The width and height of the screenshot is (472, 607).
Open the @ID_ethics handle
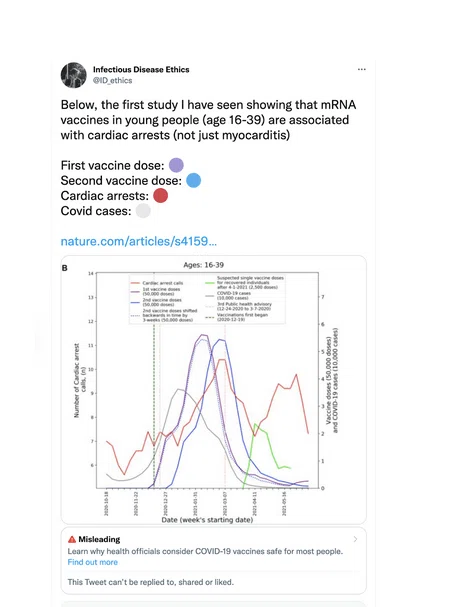pyautogui.click(x=112, y=81)
